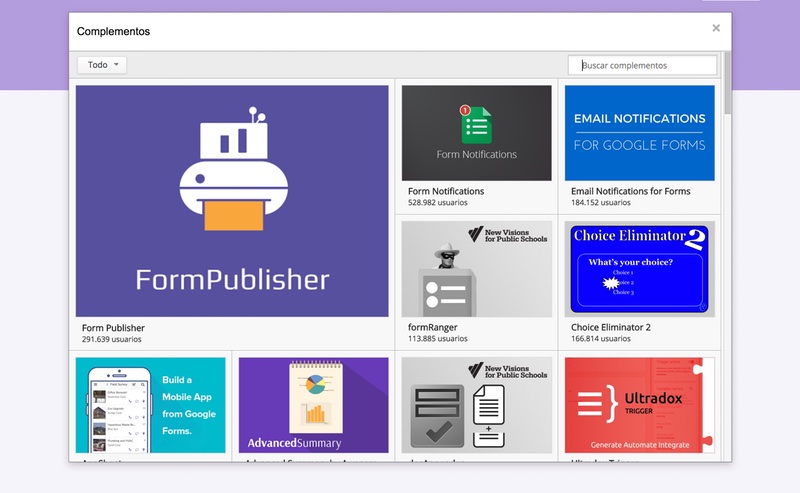Close the Complementos dialog
The image size is (800, 493).
point(716,28)
